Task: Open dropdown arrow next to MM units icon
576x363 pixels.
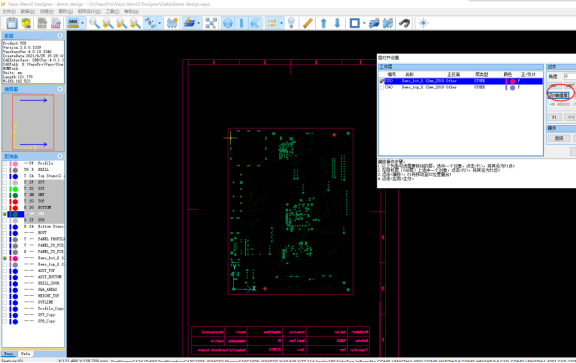Action: (82, 23)
